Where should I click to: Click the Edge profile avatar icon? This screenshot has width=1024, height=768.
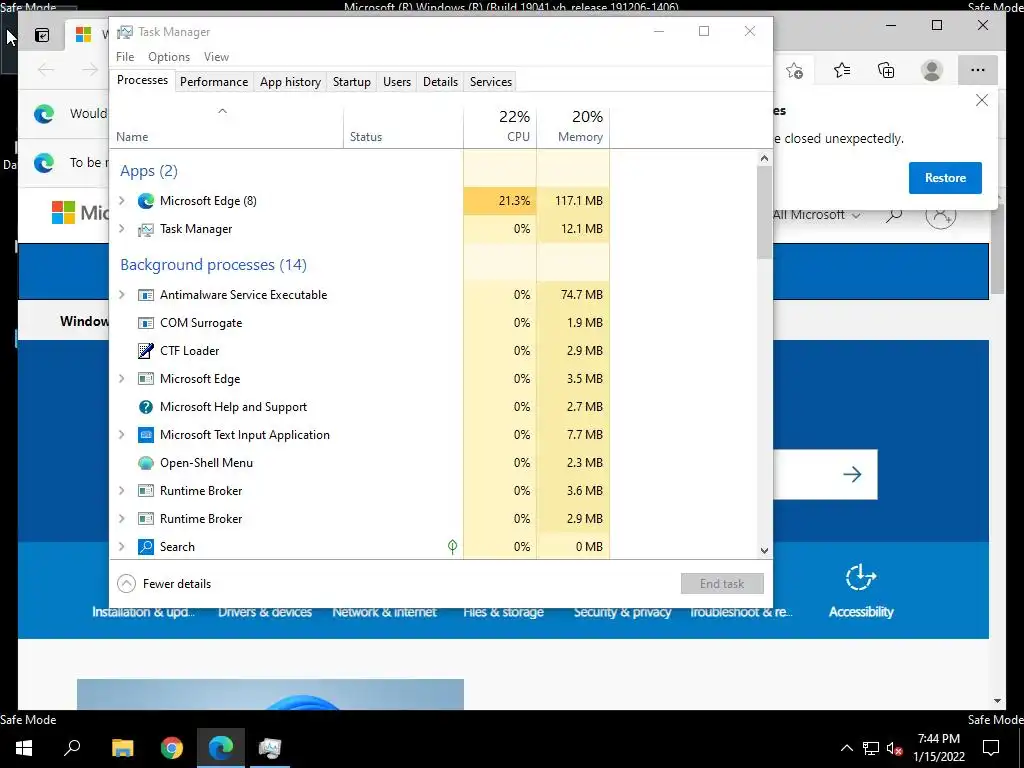coord(931,70)
